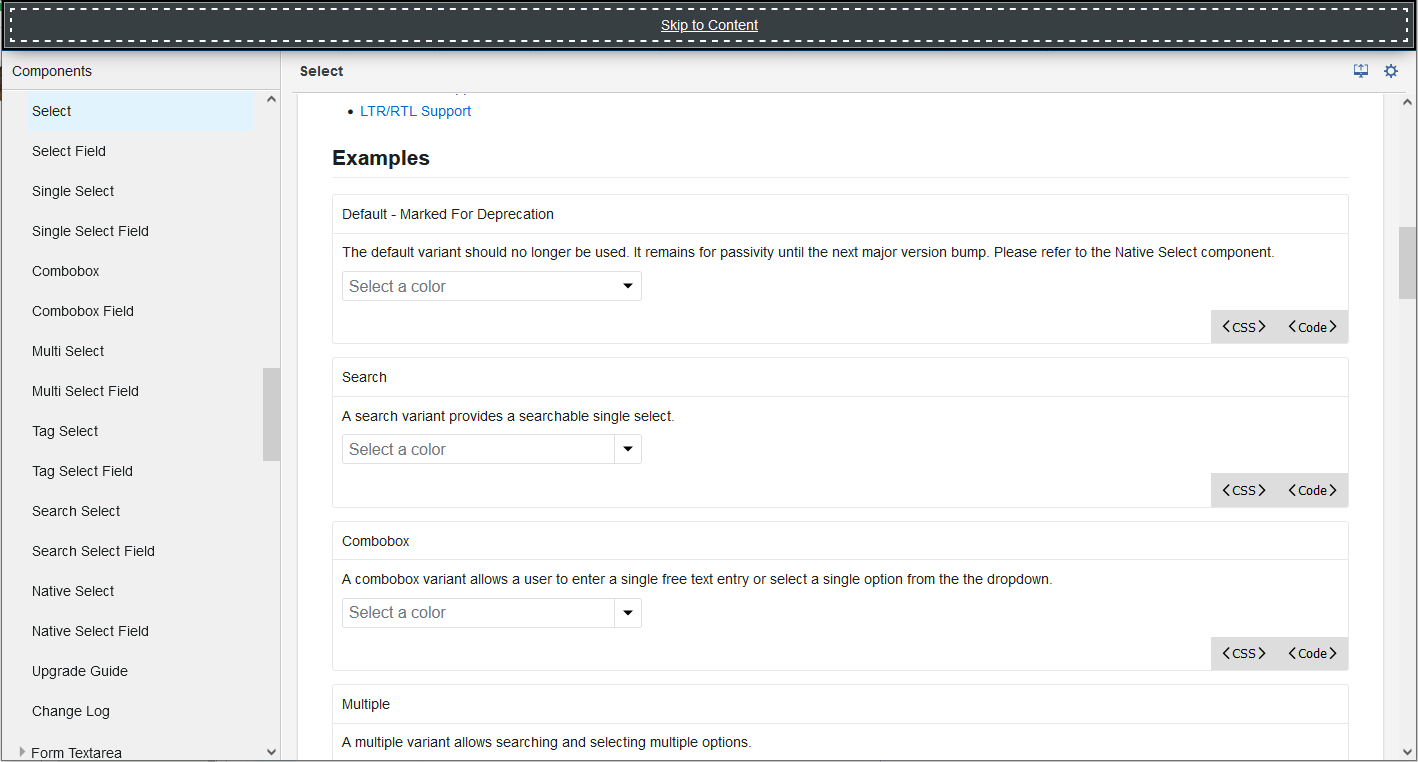The image size is (1418, 762).
Task: Open the present-on-monitor preview icon
Action: 1360,70
